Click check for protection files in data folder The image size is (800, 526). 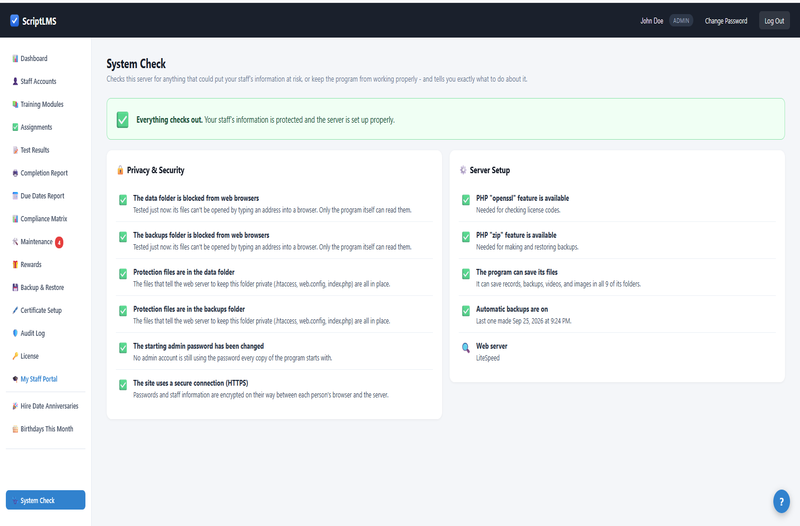(123, 274)
